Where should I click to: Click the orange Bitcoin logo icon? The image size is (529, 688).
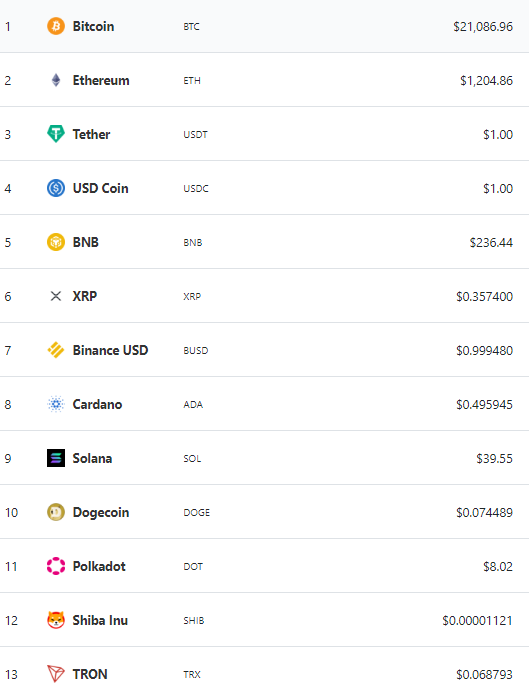[x=56, y=26]
